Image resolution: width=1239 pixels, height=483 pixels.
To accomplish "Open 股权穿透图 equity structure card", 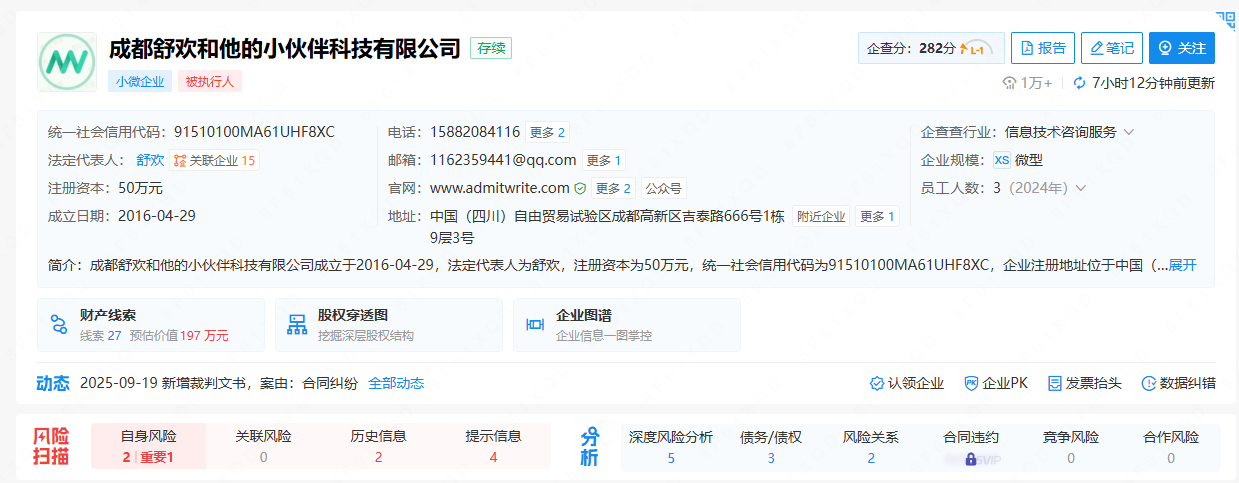I will click(x=388, y=325).
